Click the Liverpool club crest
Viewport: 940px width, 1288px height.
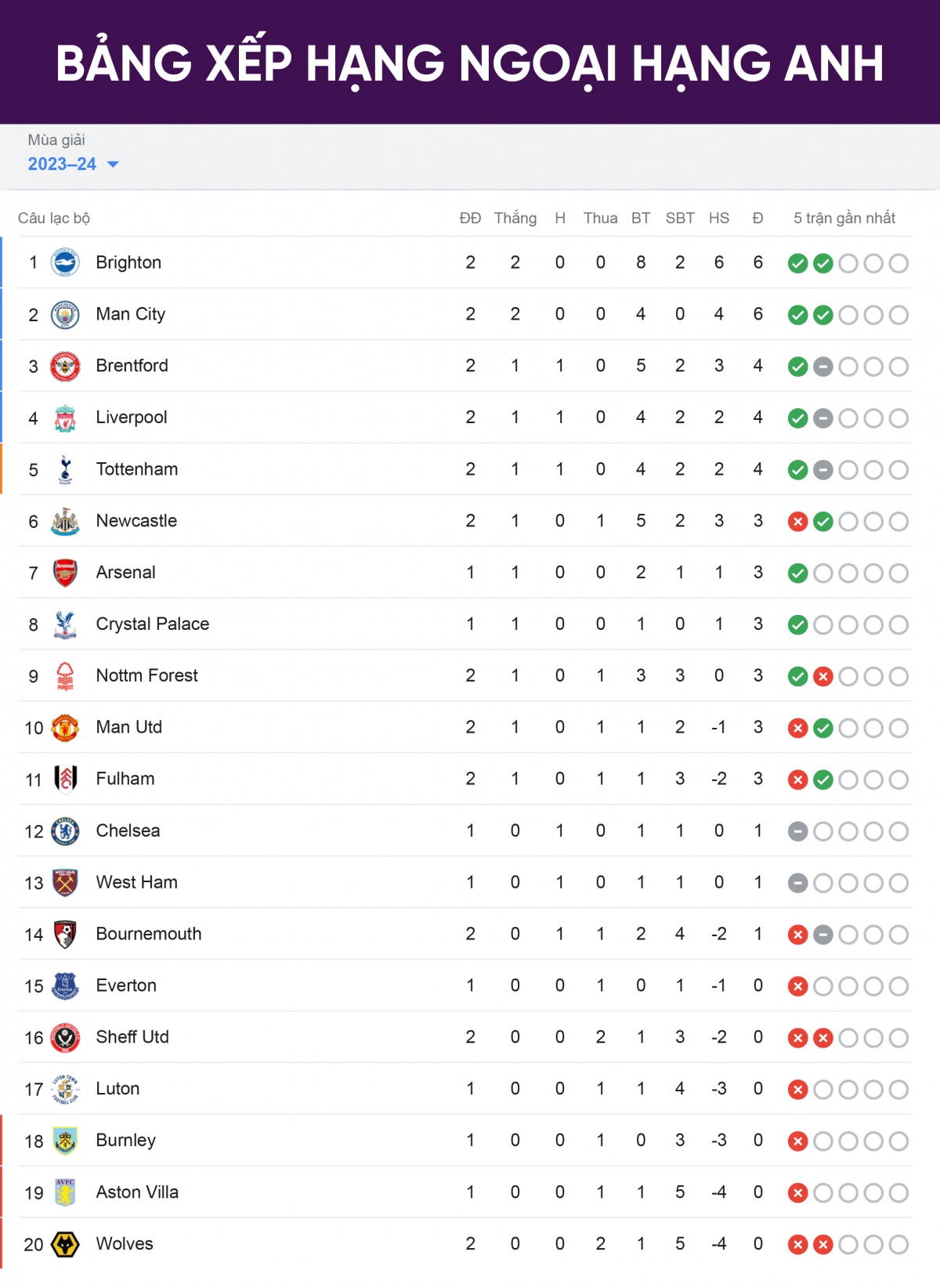coord(65,418)
